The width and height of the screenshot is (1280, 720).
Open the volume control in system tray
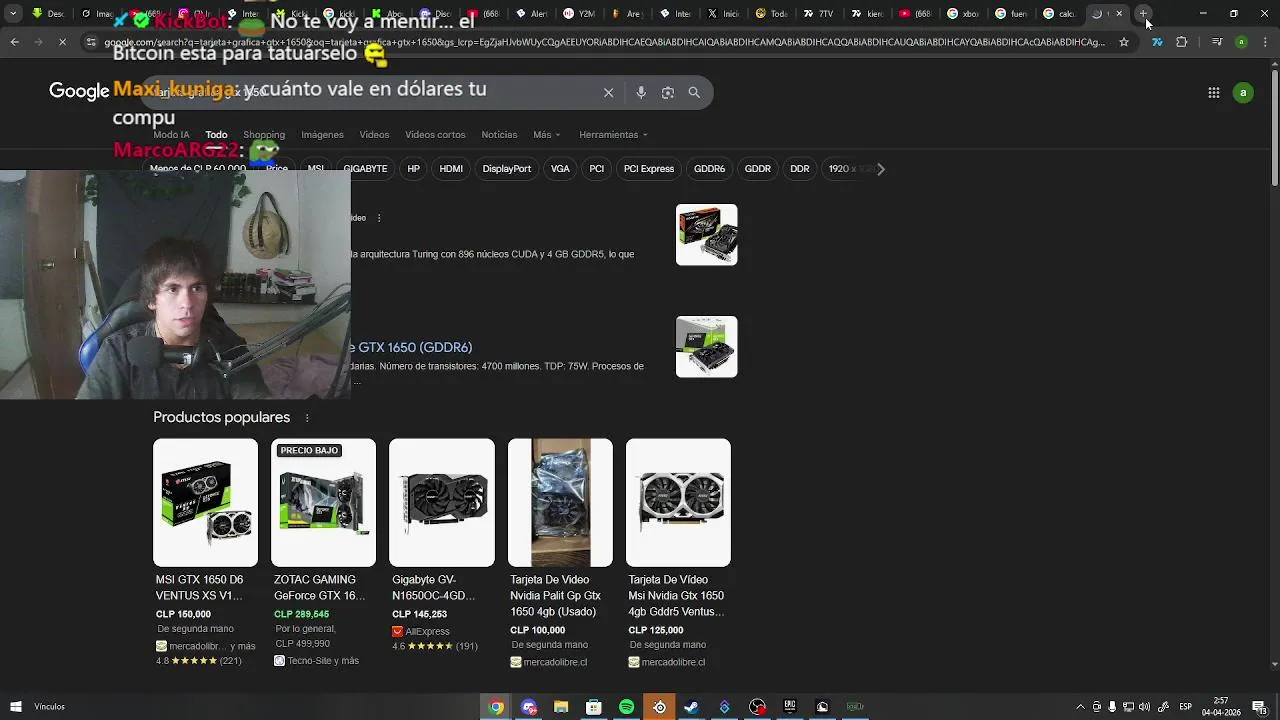point(1144,707)
